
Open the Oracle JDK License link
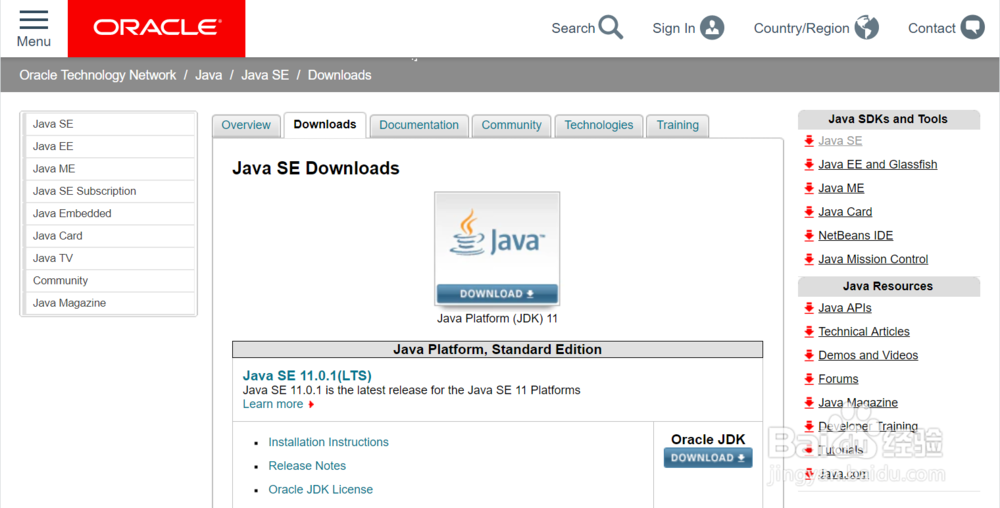click(321, 490)
